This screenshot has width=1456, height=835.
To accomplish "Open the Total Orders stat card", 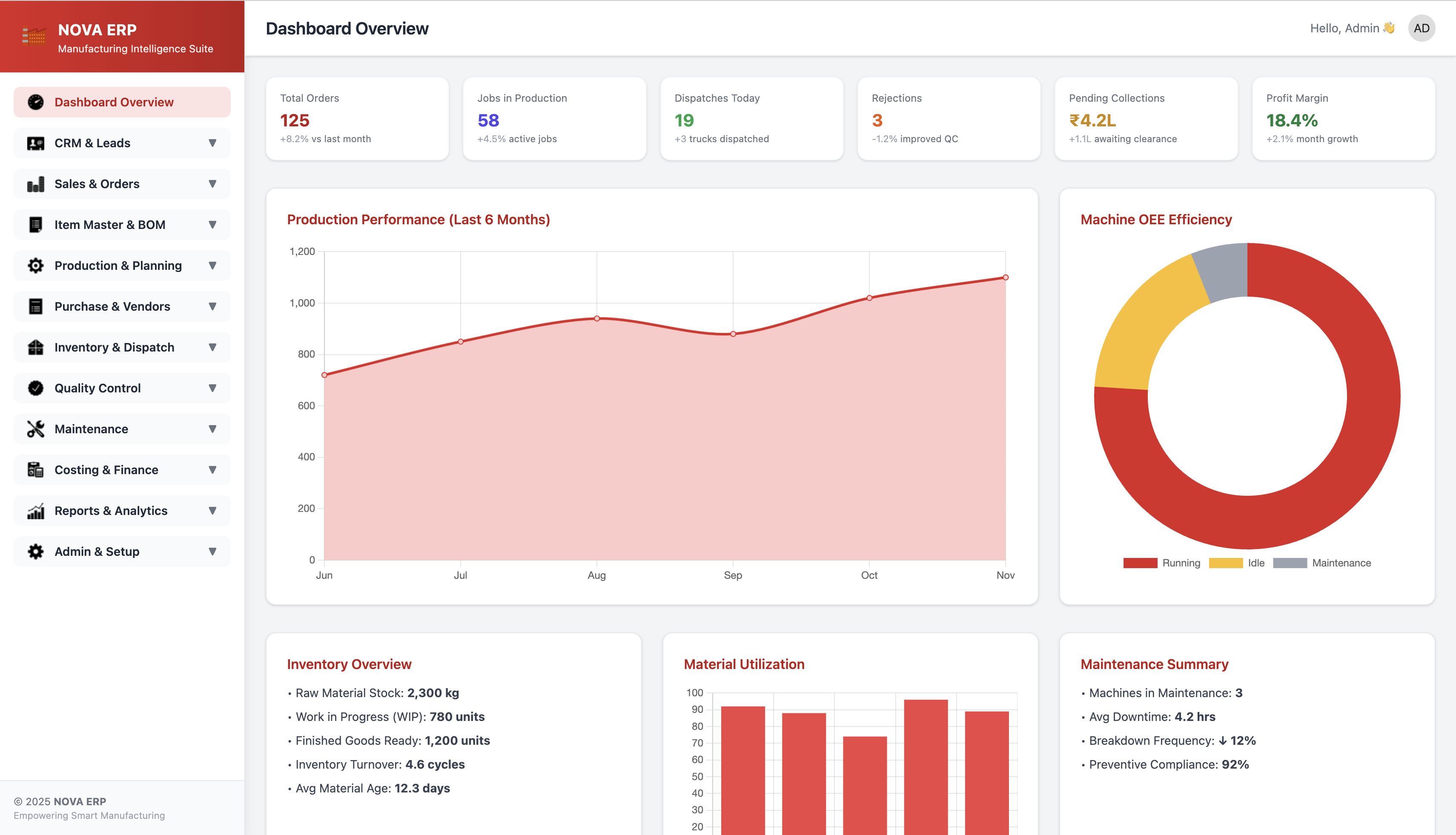I will [357, 119].
